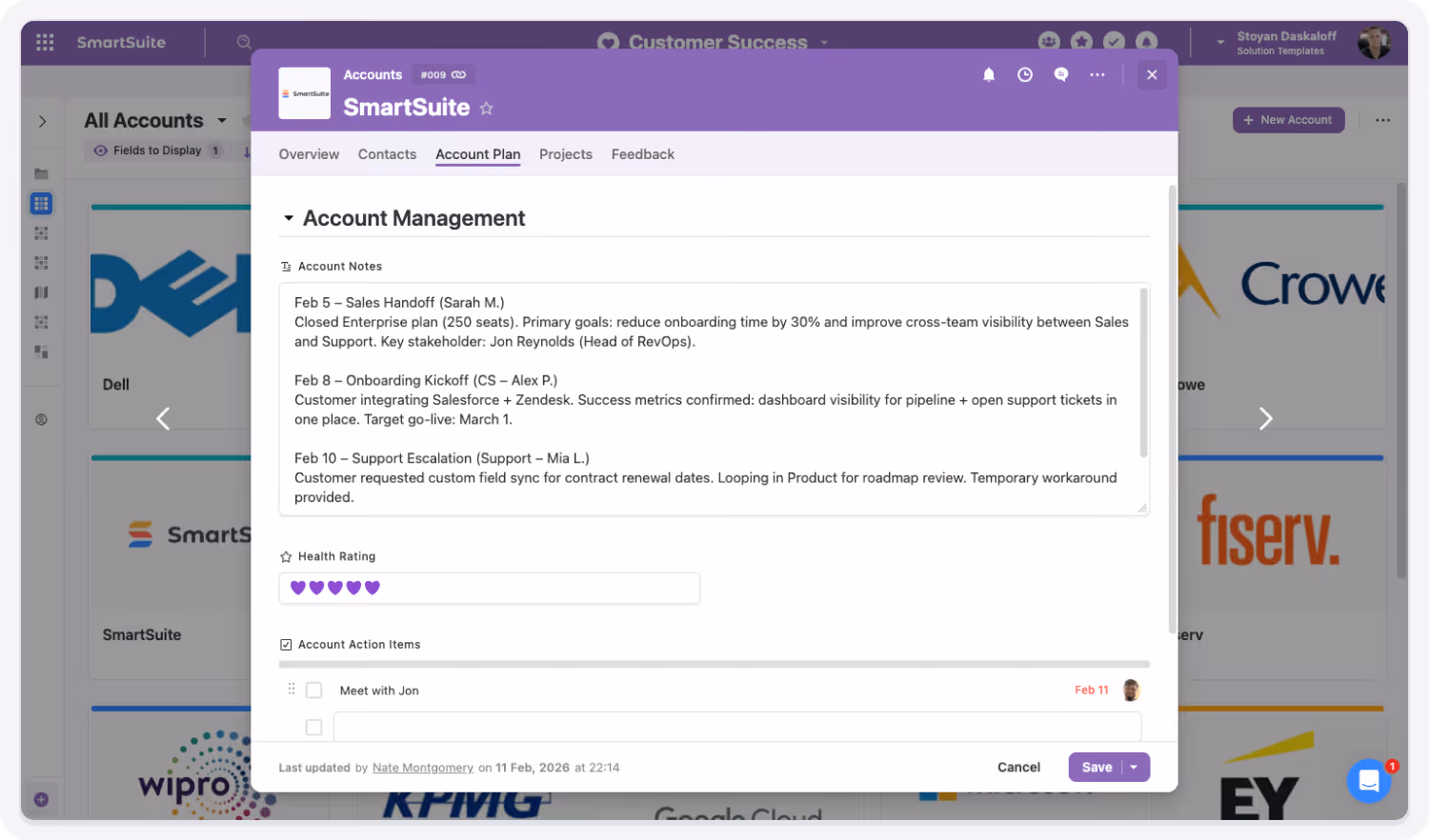Viewport: 1429px width, 840px height.
Task: Open record activity history clock icon
Action: pos(1025,74)
